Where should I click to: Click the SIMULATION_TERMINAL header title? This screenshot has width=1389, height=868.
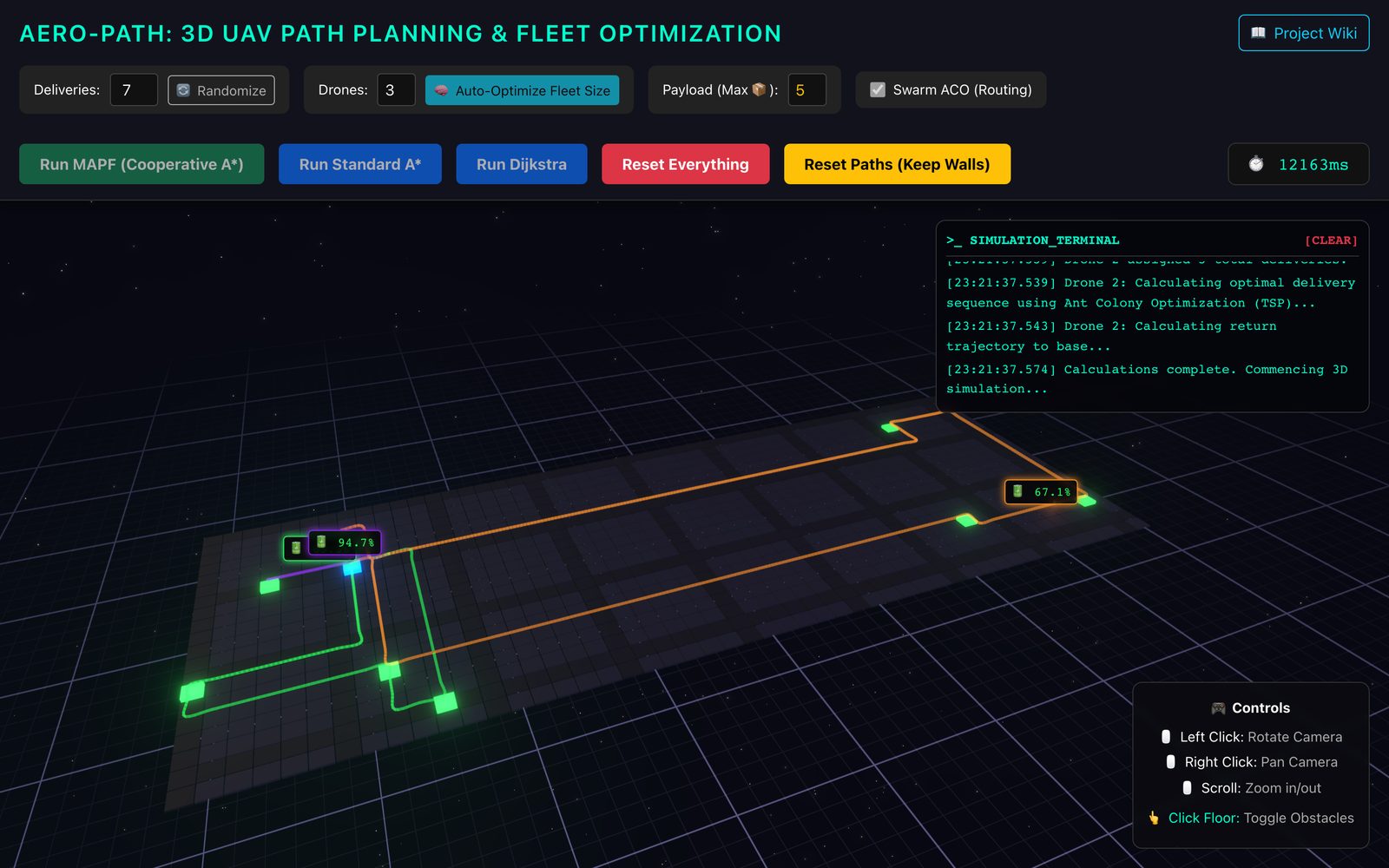(x=1044, y=240)
